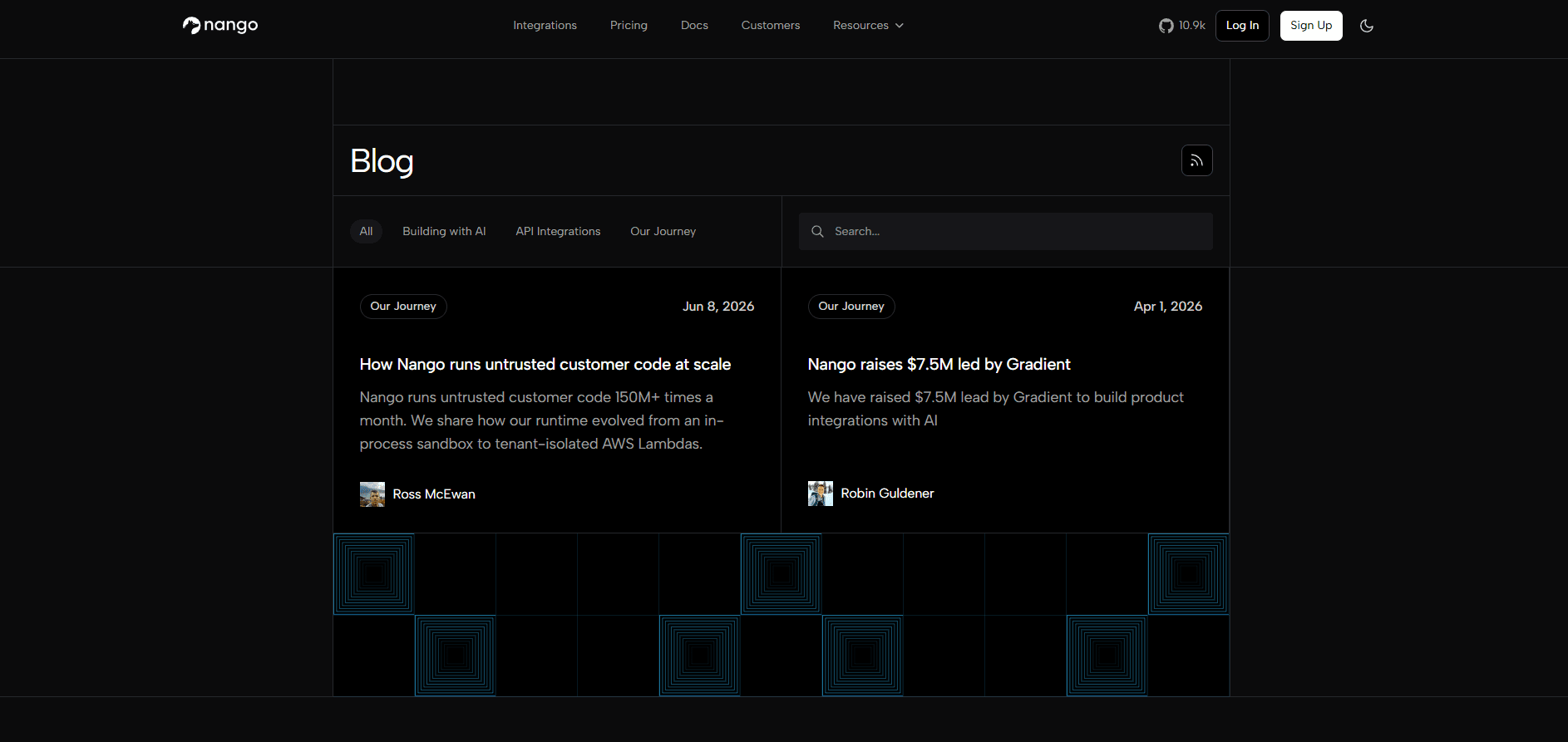Click the Log In button
The image size is (1568, 742).
1242,26
